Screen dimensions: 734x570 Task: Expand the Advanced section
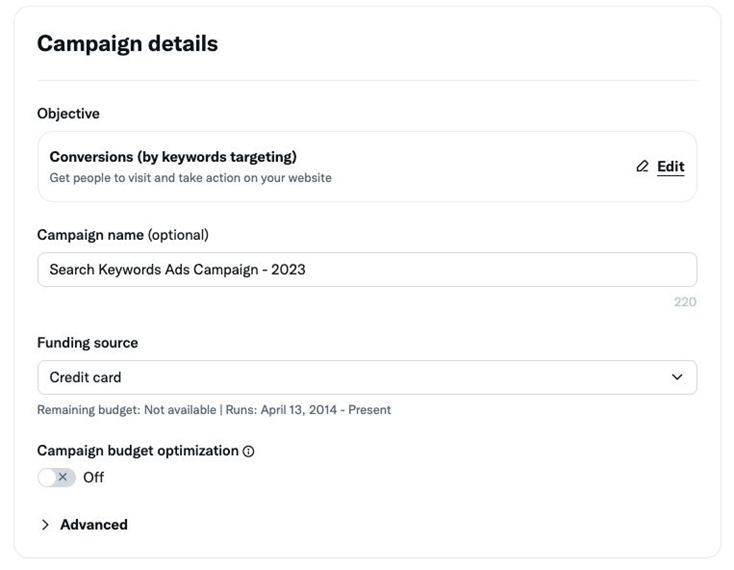click(93, 524)
